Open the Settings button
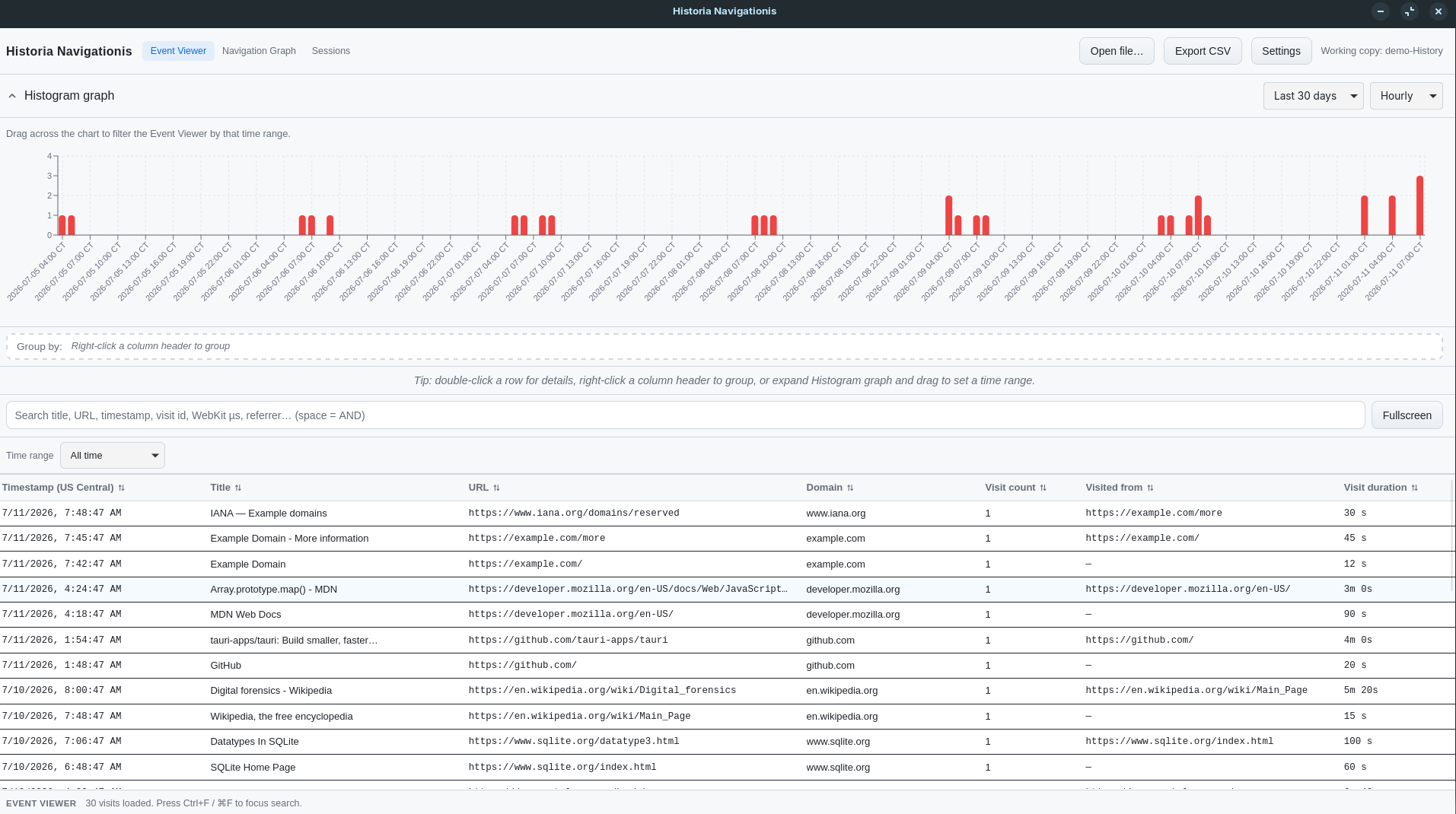The width and height of the screenshot is (1456, 814). (1281, 51)
